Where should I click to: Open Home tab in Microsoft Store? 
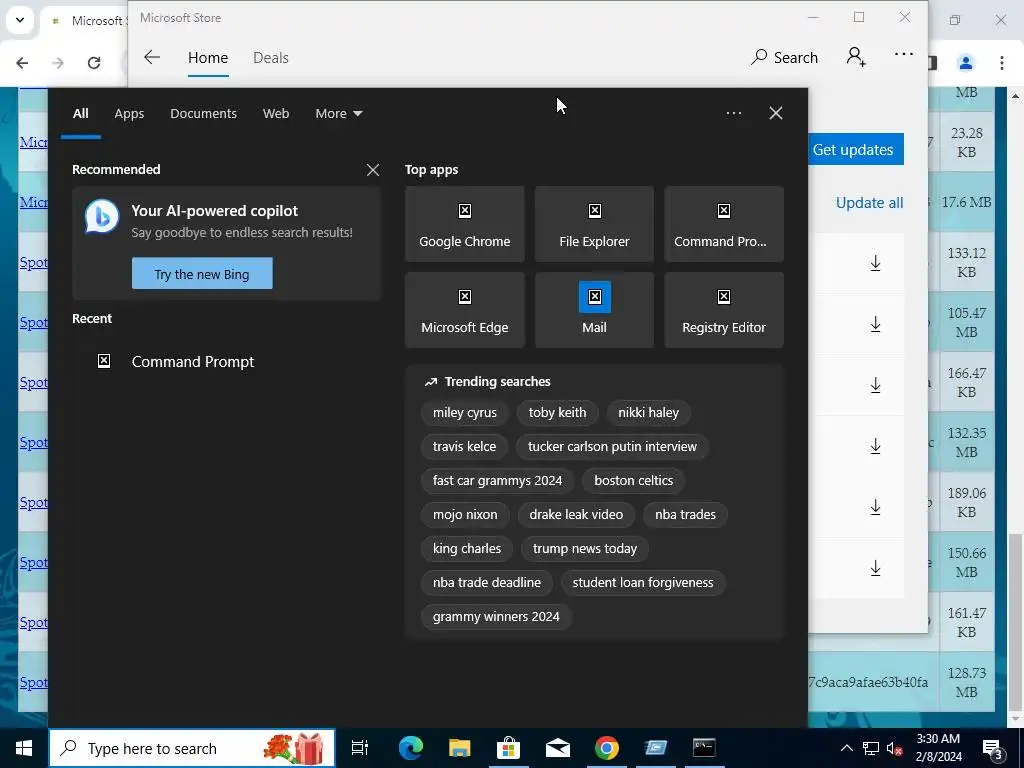click(x=208, y=58)
